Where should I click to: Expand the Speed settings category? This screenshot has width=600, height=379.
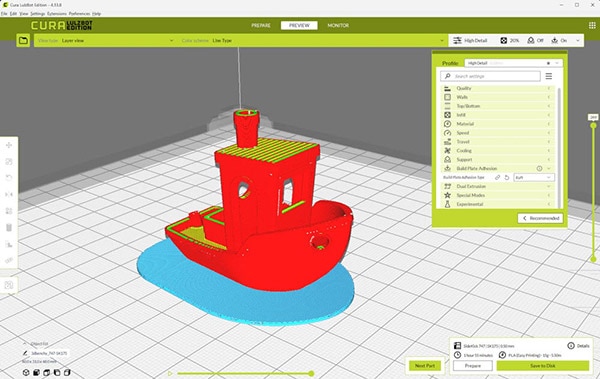498,133
